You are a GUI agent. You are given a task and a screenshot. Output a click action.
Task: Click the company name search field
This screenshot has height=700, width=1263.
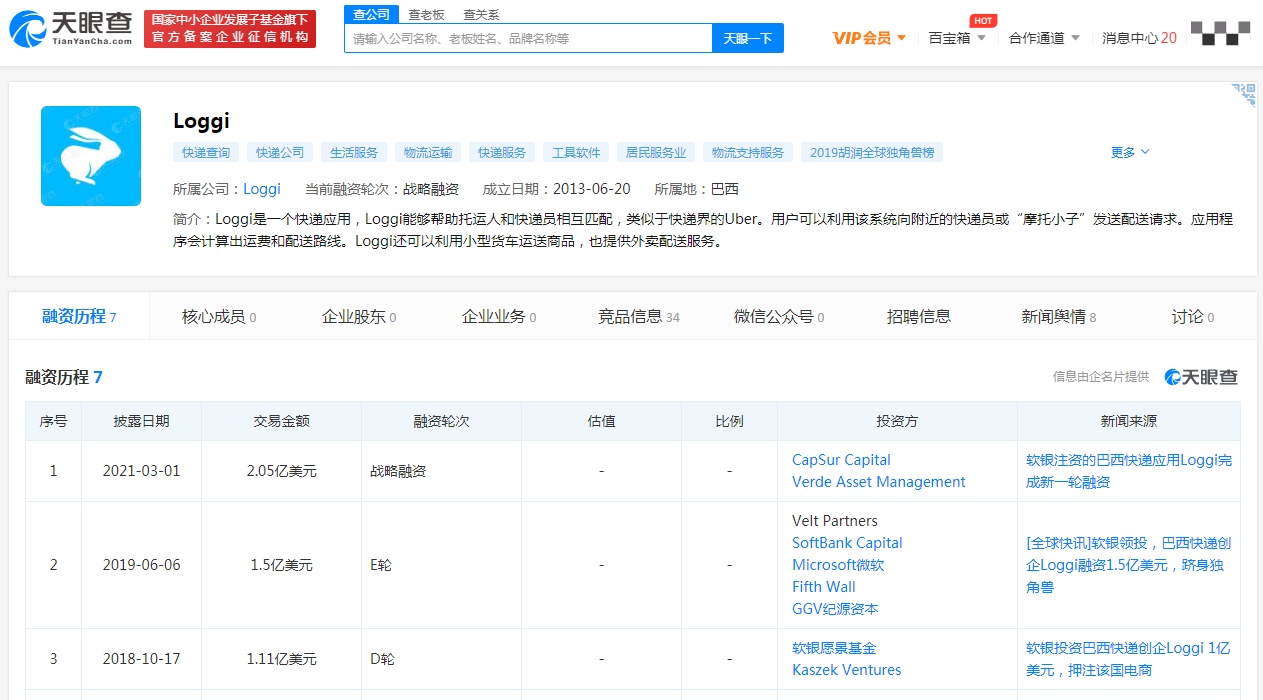tap(528, 38)
